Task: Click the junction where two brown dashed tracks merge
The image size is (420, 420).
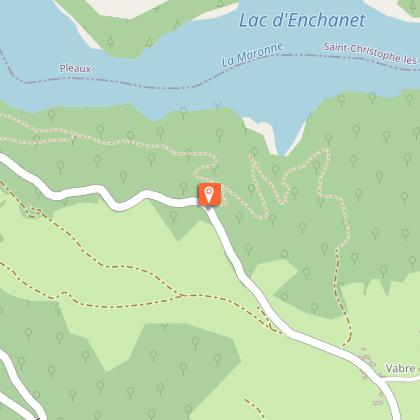Action: pyautogui.click(x=182, y=295)
